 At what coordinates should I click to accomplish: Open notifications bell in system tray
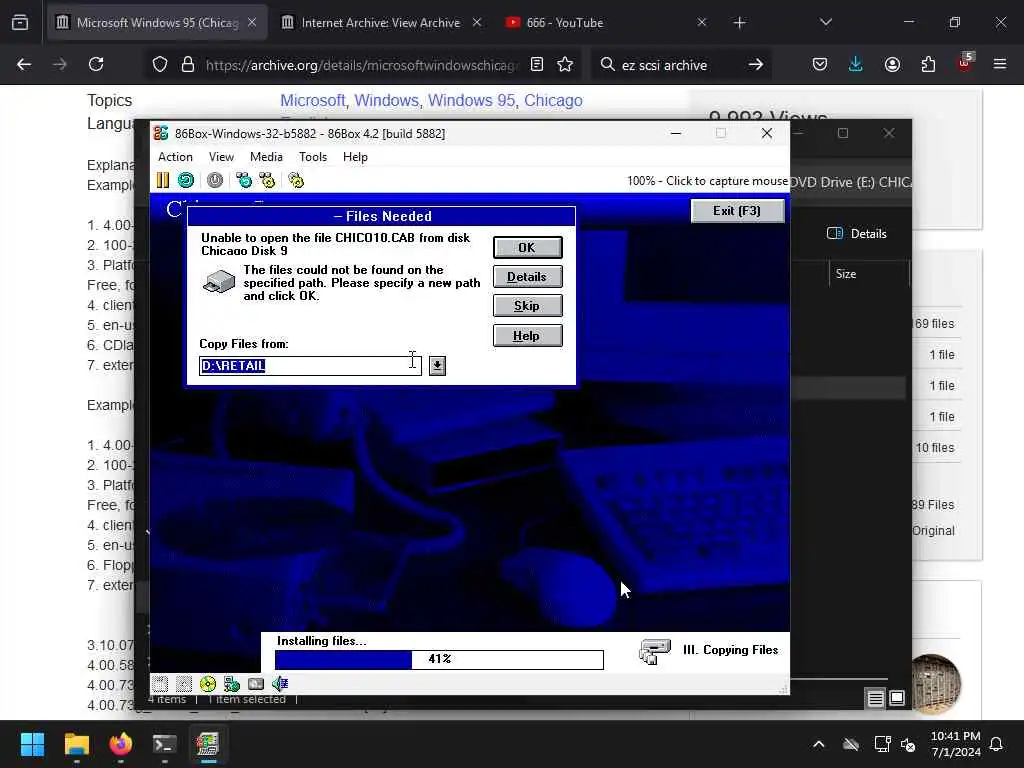(x=997, y=744)
